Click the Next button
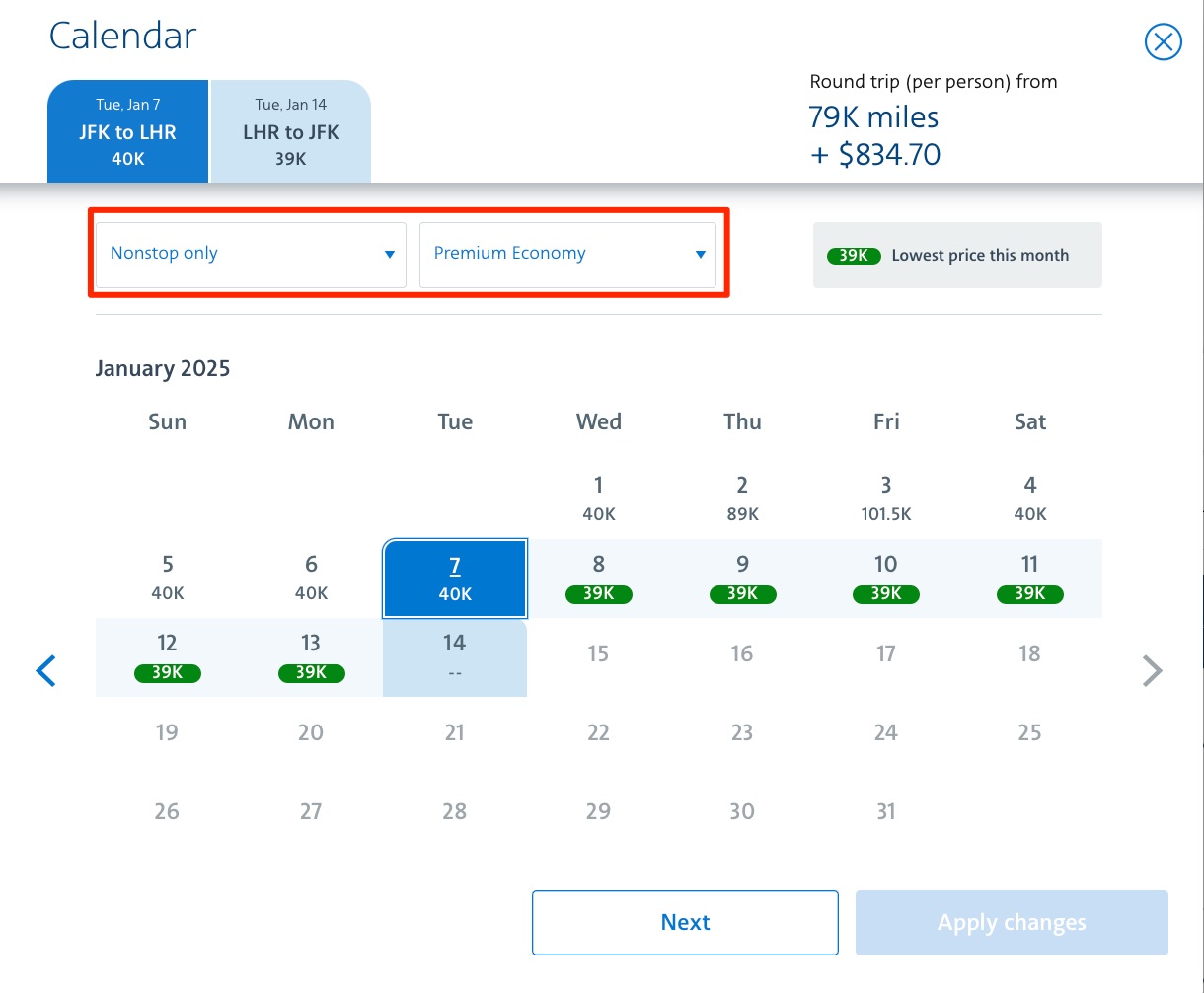 [685, 922]
